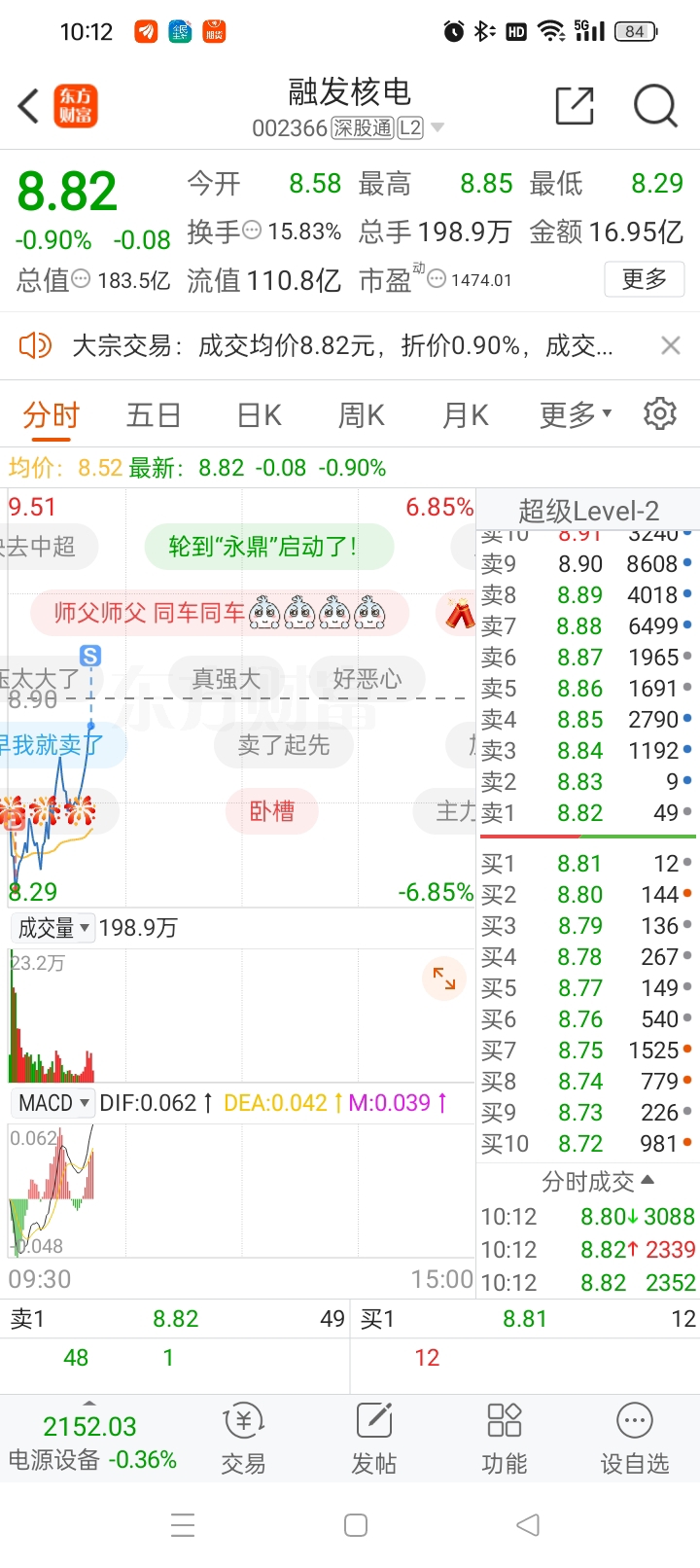
Task: Switch to the 周K chart tab
Action: [362, 416]
